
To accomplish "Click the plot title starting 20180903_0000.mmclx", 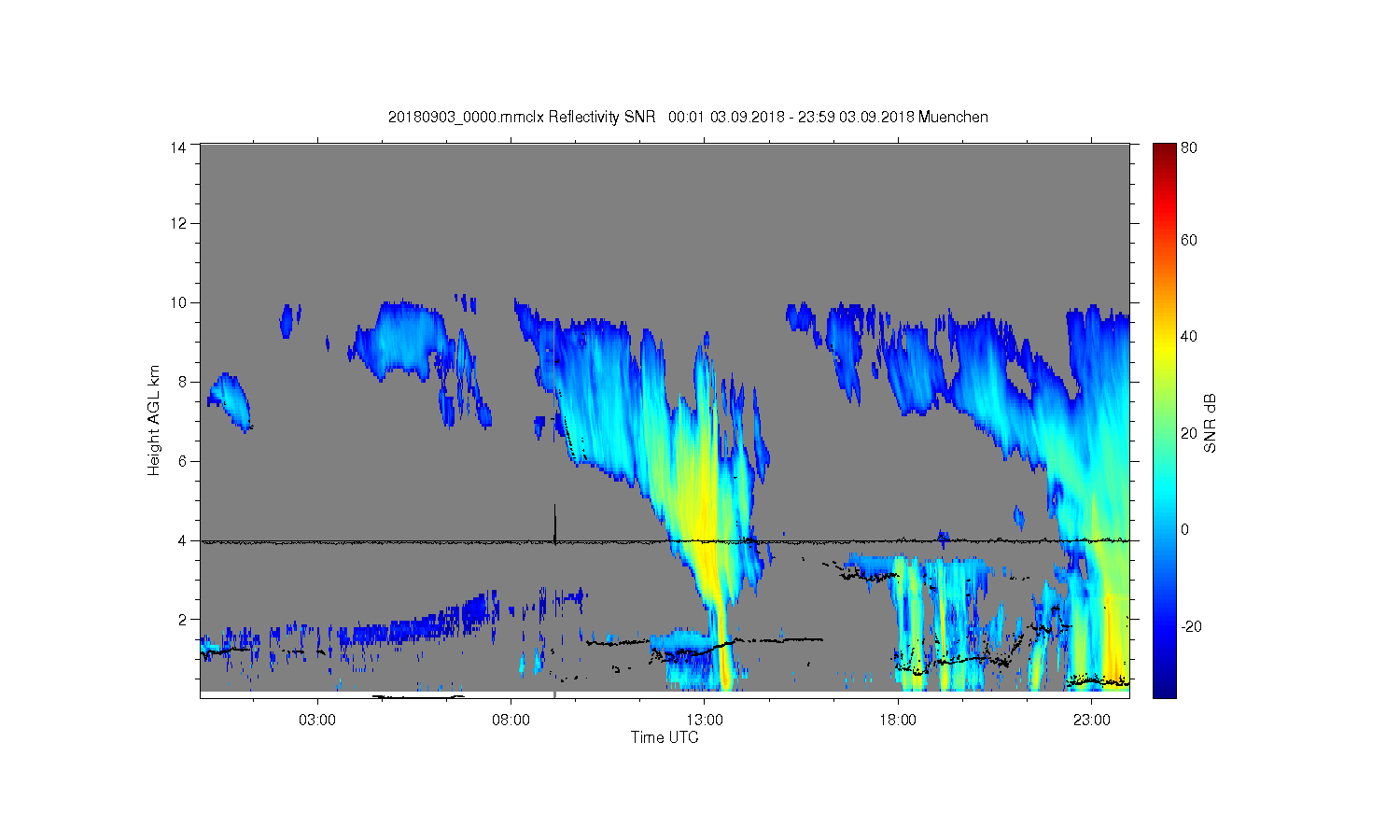I will (x=688, y=117).
